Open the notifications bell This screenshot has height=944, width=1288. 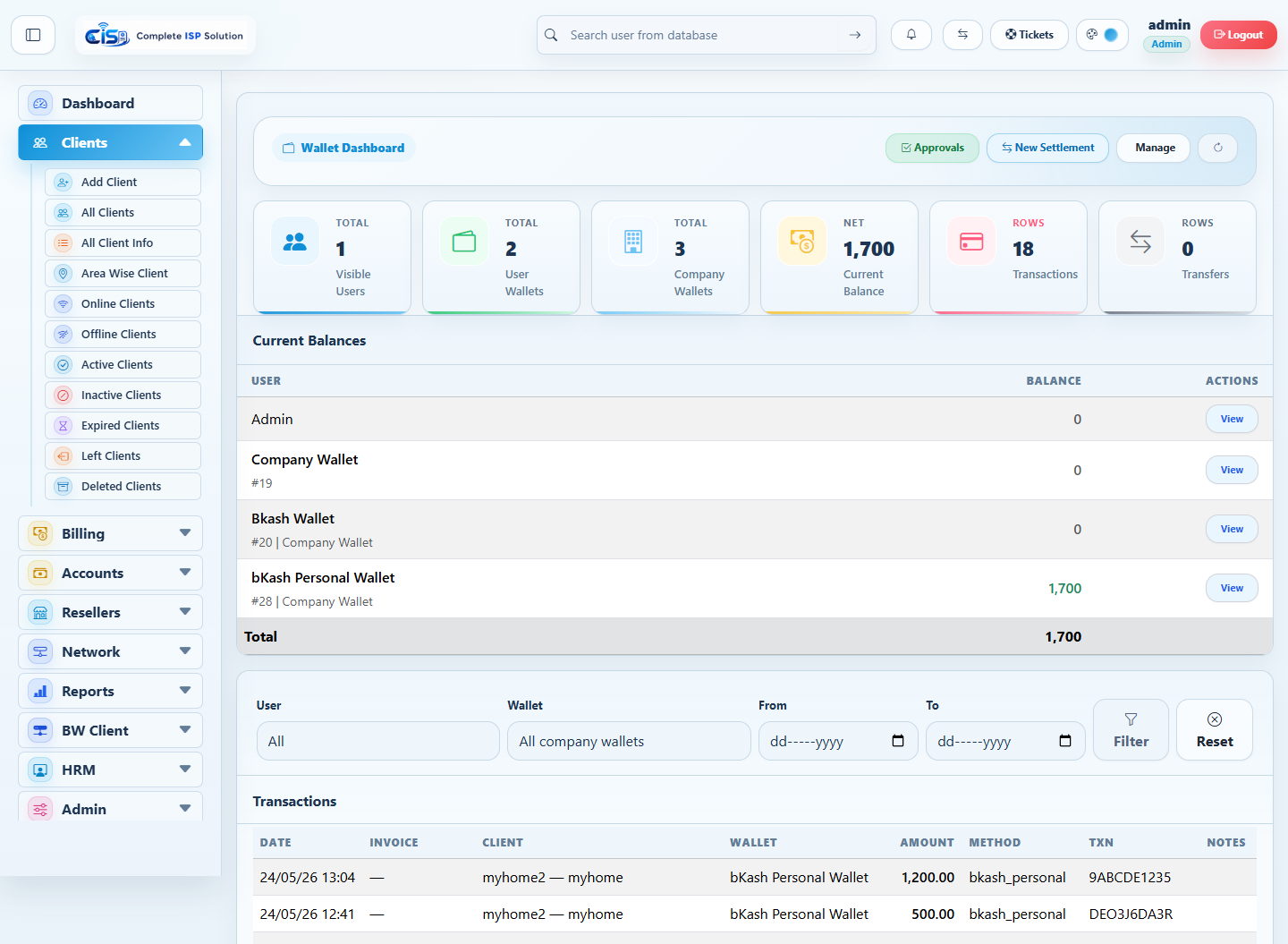point(911,35)
